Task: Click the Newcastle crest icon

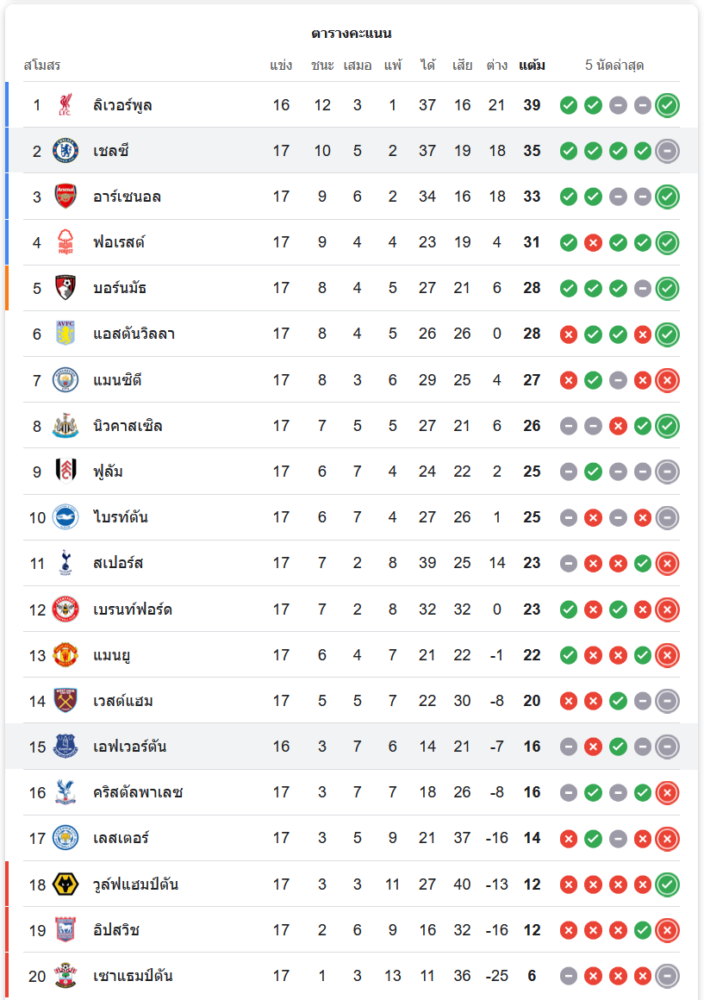Action: coord(65,426)
